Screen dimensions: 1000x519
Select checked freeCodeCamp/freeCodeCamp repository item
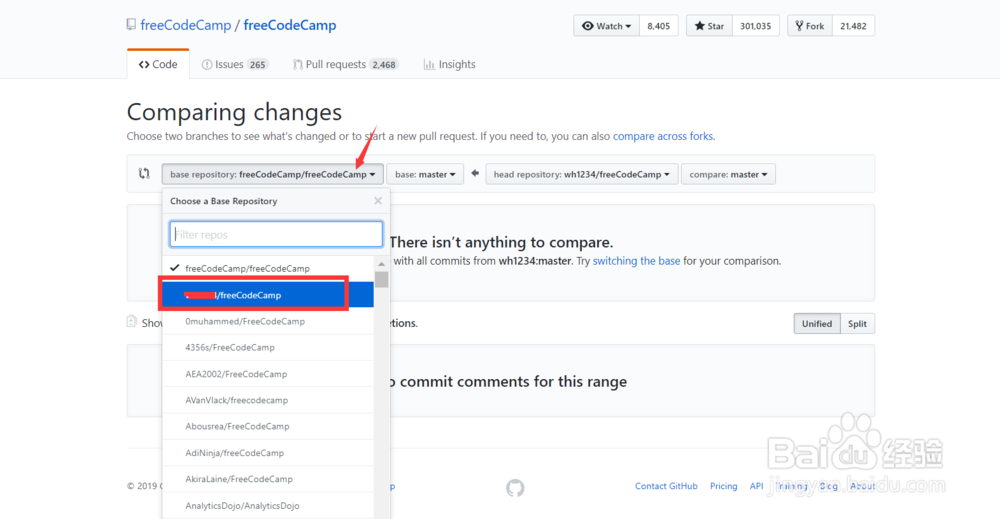[x=268, y=268]
